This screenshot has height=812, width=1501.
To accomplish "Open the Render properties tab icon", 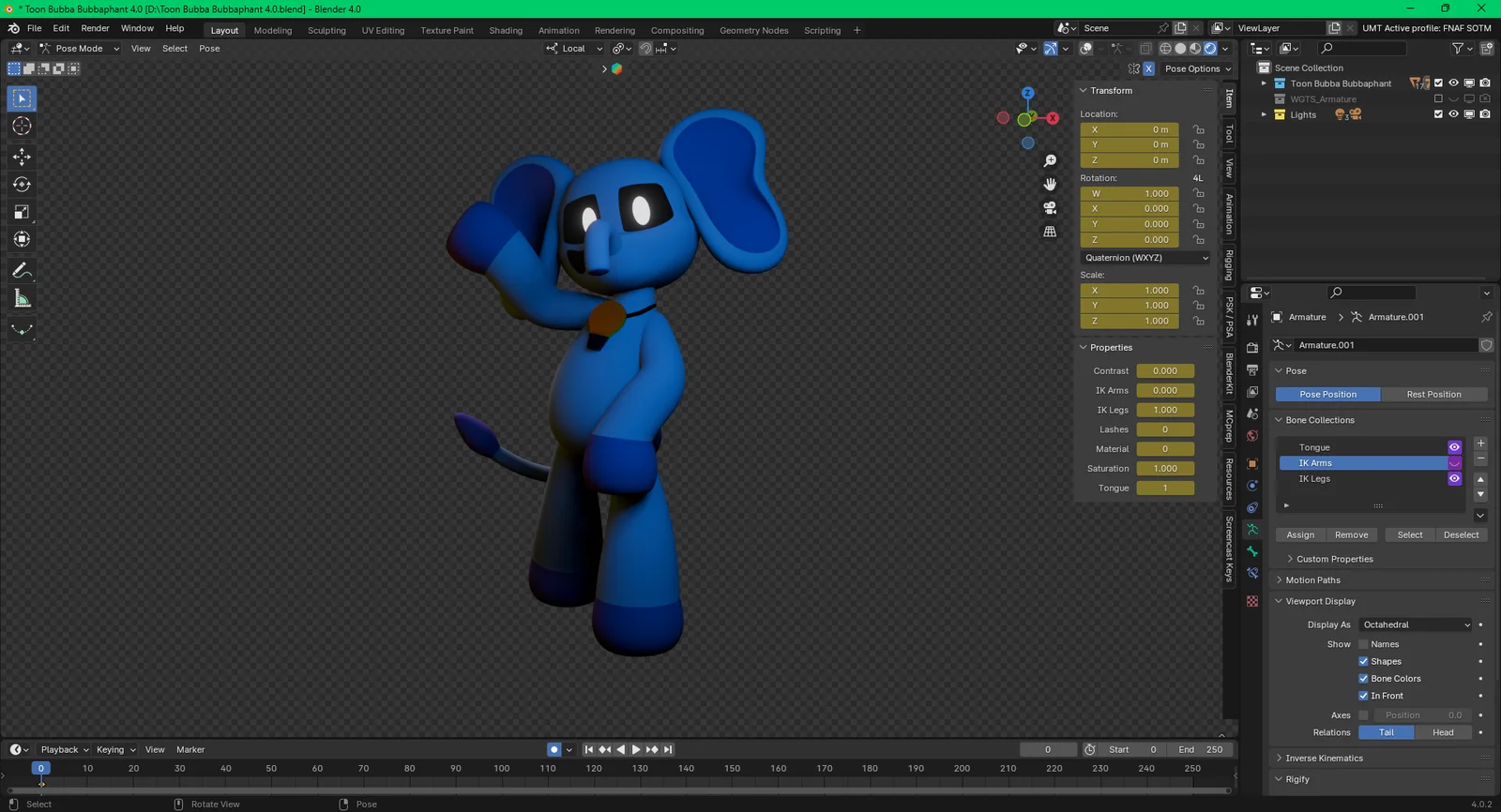I will tap(1252, 348).
